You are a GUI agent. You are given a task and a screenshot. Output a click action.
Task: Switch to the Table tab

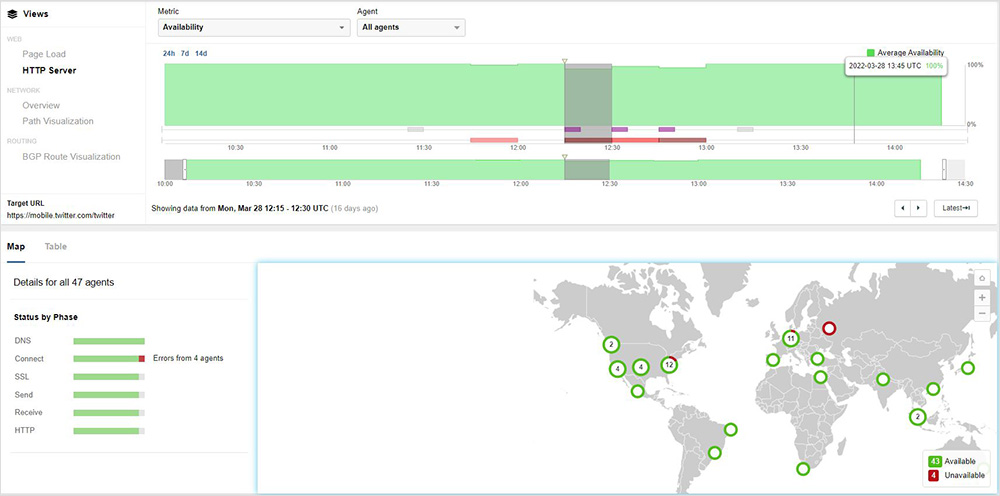pos(56,246)
